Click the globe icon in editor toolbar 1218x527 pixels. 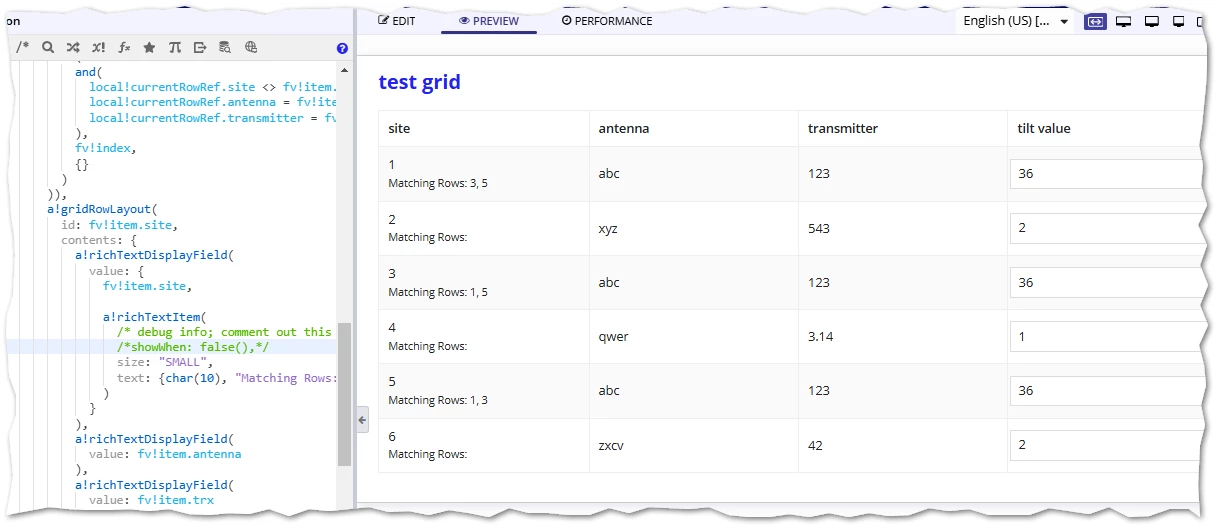click(251, 47)
